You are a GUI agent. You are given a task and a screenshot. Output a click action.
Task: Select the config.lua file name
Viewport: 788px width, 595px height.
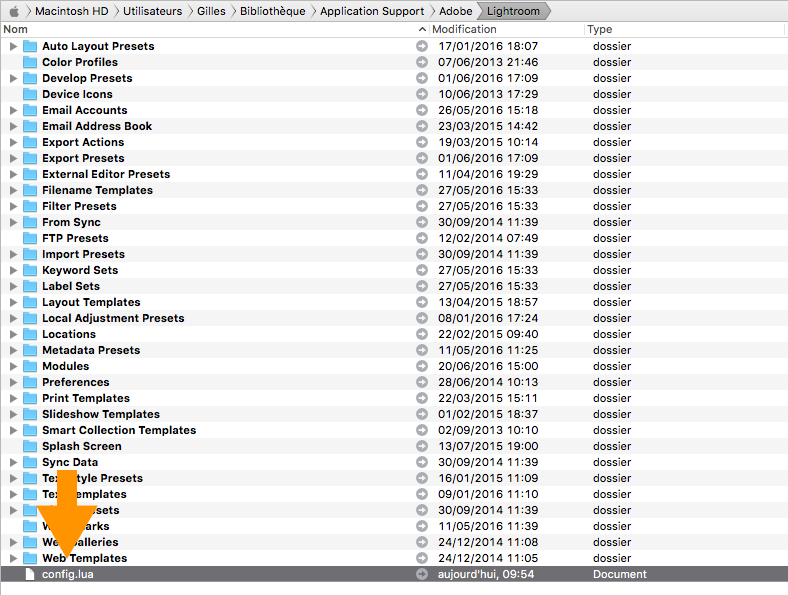tap(67, 574)
